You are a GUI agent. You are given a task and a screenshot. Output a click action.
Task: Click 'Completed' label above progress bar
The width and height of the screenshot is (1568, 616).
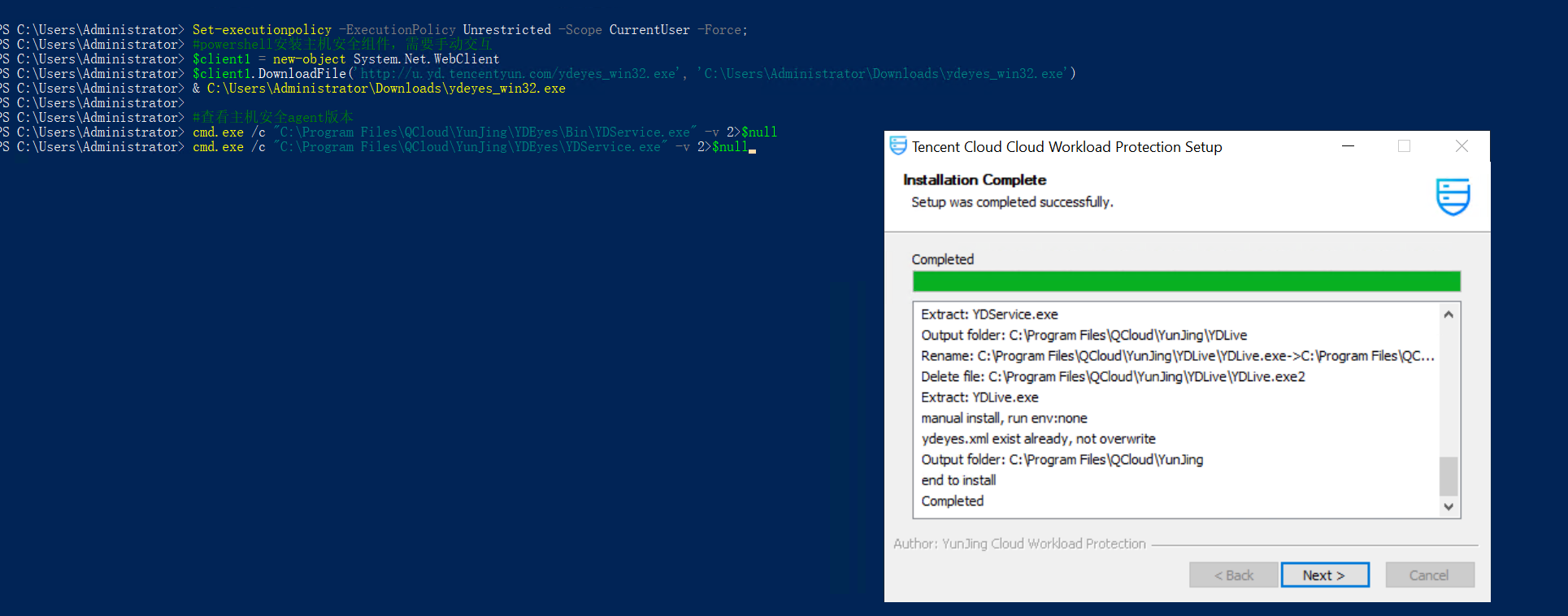(x=942, y=259)
